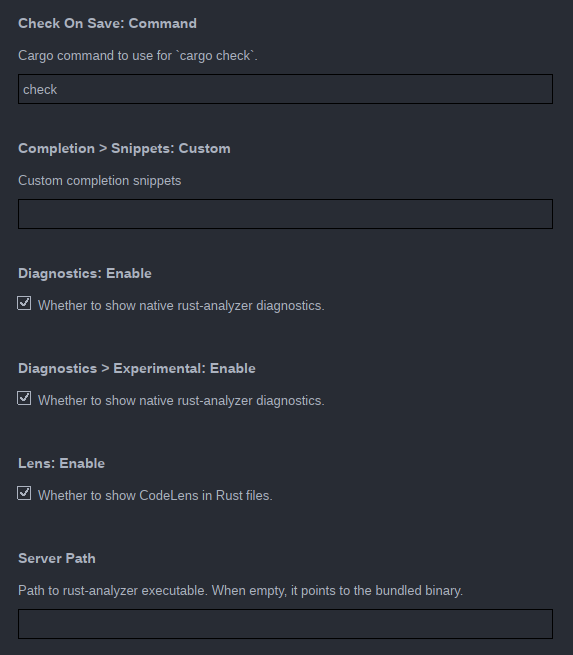
Task: Toggle the Diagnostics: Enable checkbox
Action: (24, 303)
